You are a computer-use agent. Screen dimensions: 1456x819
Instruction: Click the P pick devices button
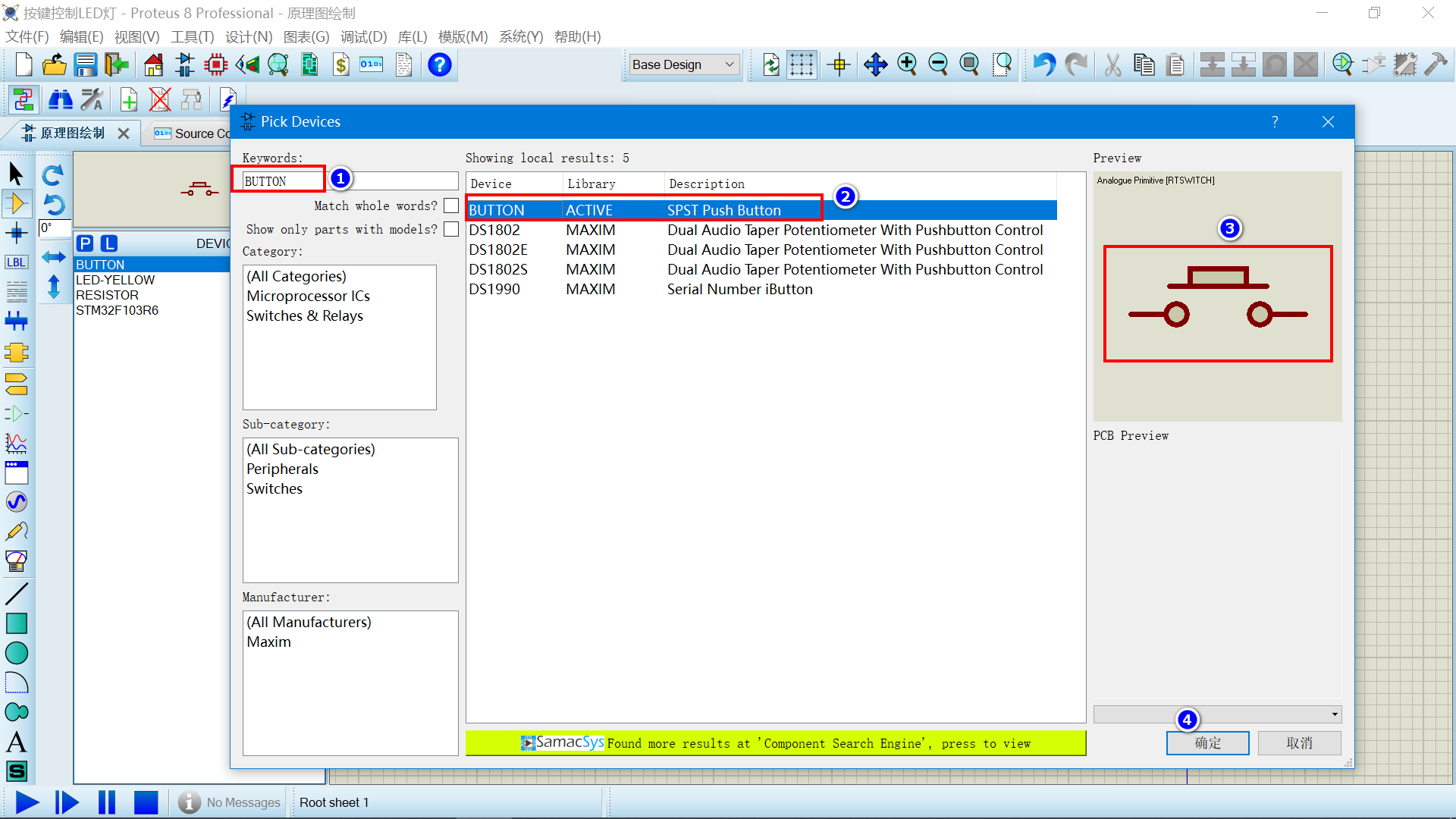point(85,243)
